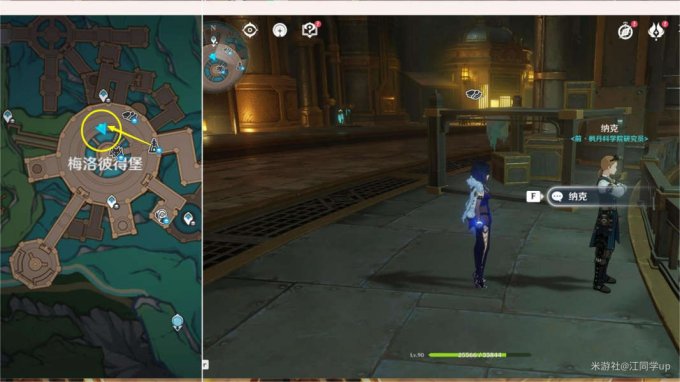Open the quest tutorial book icon

click(310, 30)
